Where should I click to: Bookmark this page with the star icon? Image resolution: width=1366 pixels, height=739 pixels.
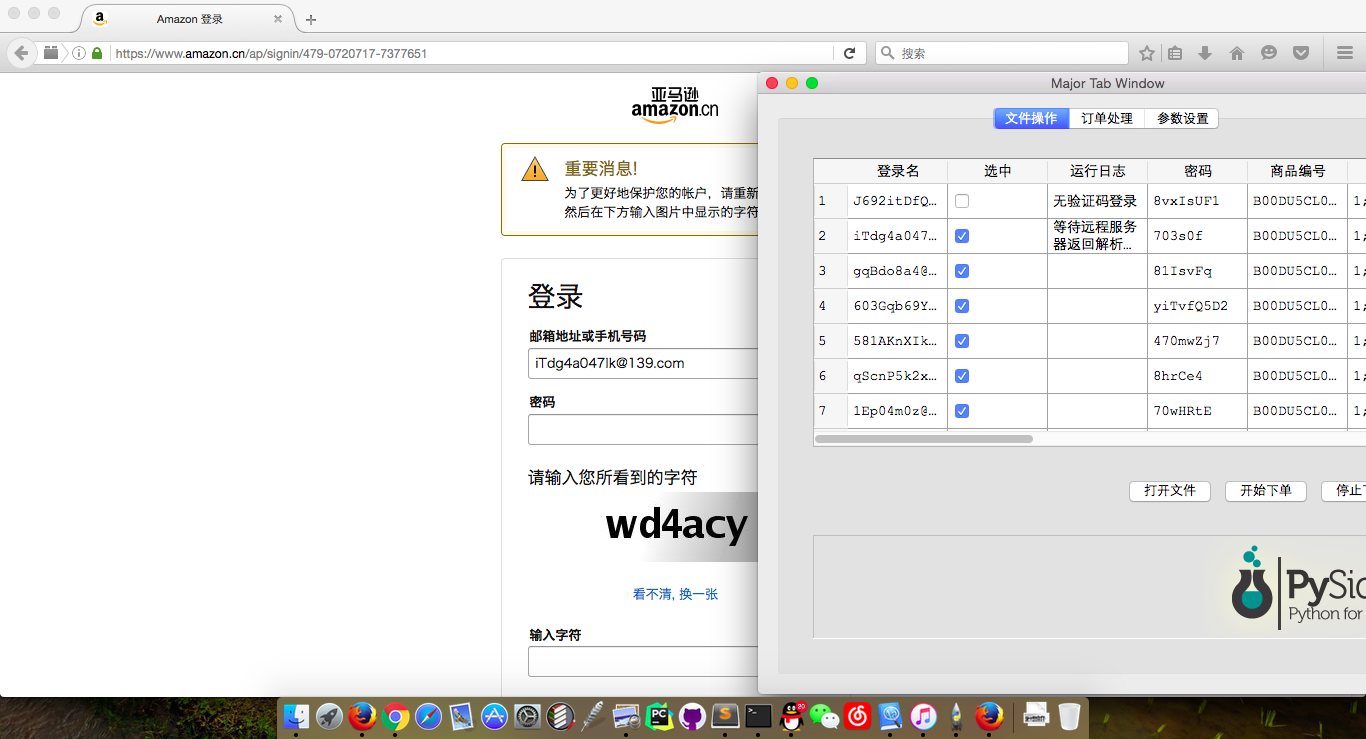[1147, 53]
